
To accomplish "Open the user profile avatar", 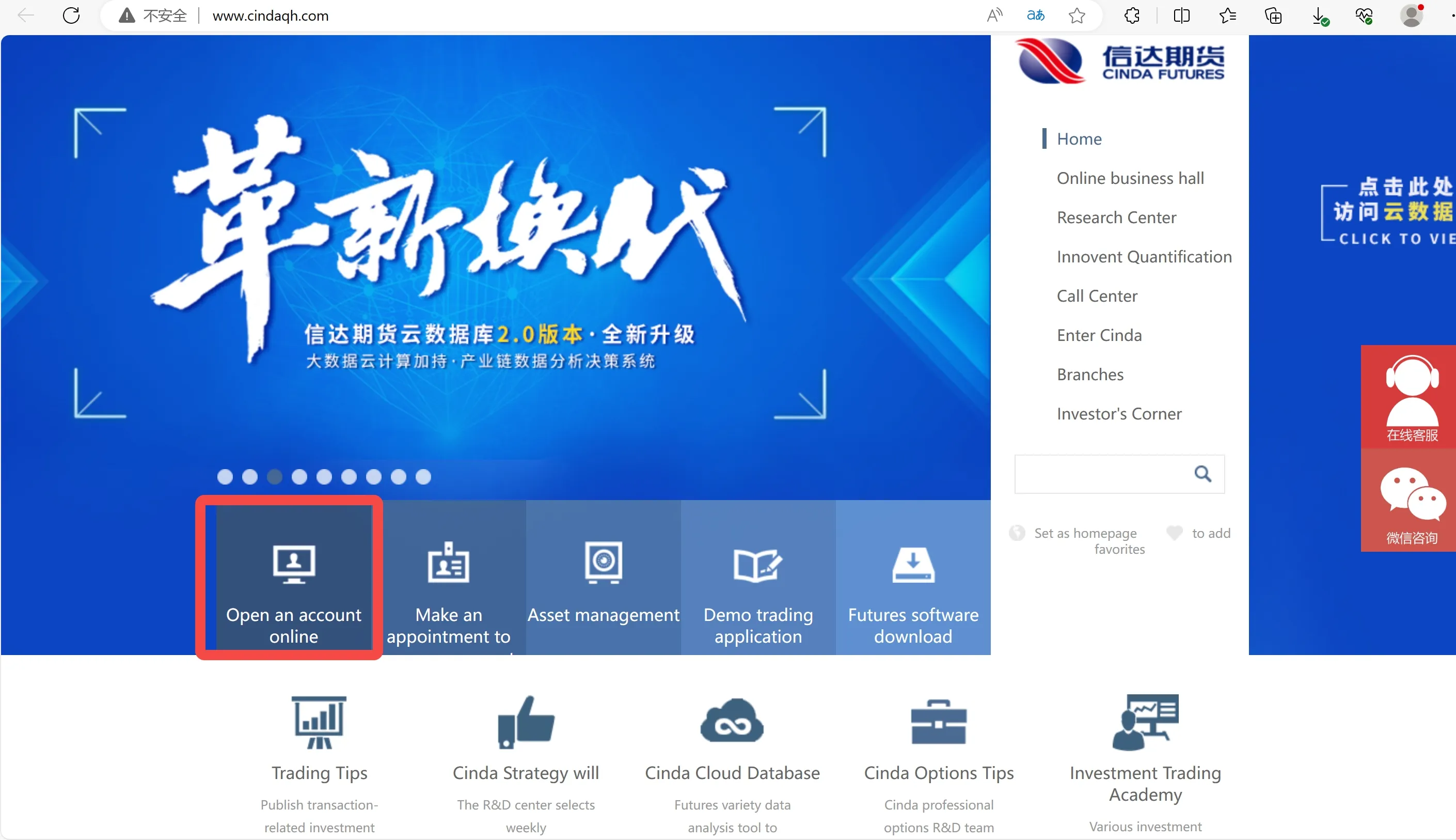I will (1412, 15).
